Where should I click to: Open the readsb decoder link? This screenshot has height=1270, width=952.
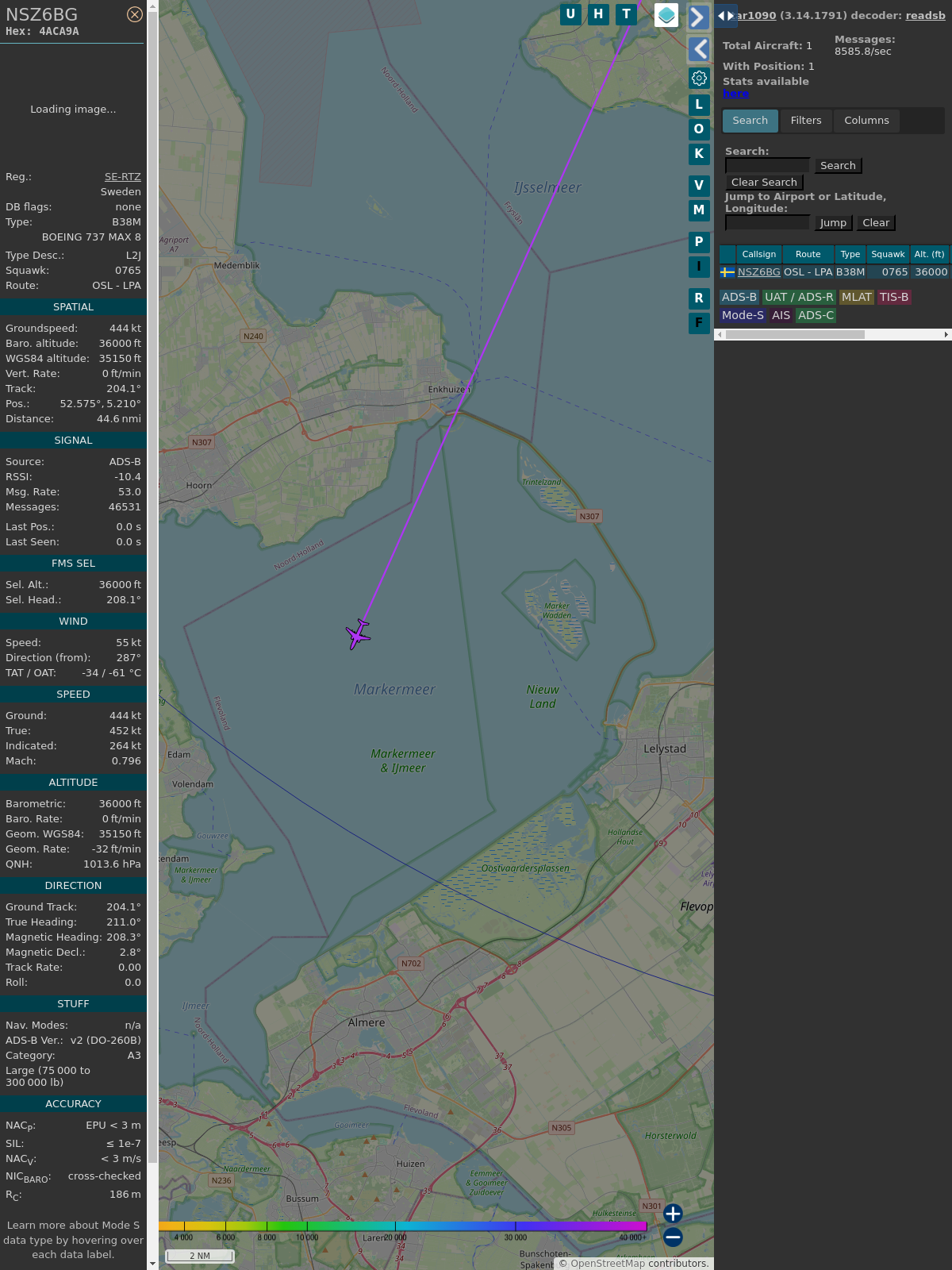coord(926,15)
